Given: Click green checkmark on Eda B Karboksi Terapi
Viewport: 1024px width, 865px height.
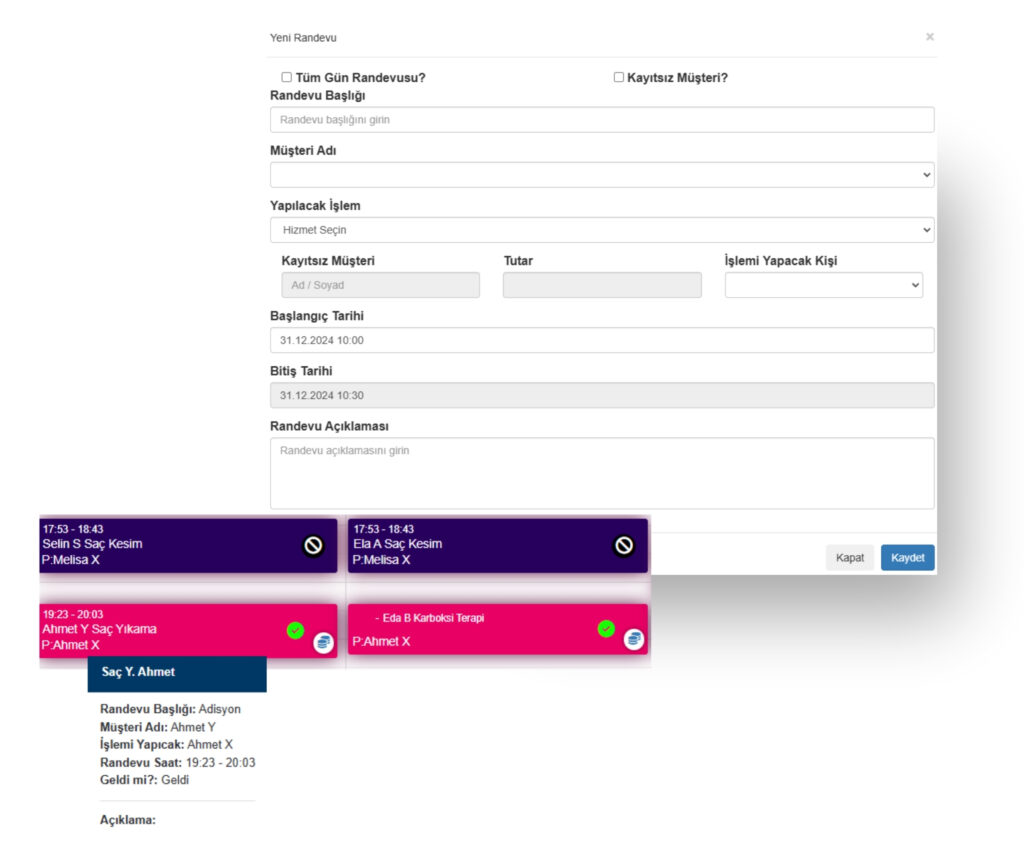Looking at the screenshot, I should [606, 628].
